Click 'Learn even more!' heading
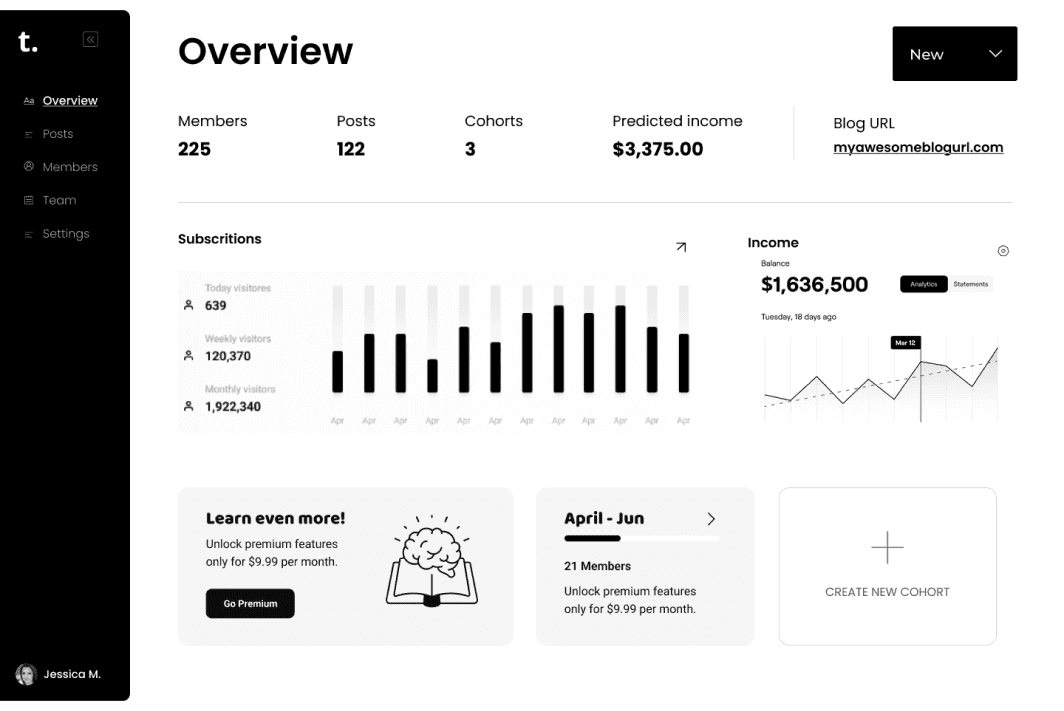The width and height of the screenshot is (1064, 711). tap(276, 518)
